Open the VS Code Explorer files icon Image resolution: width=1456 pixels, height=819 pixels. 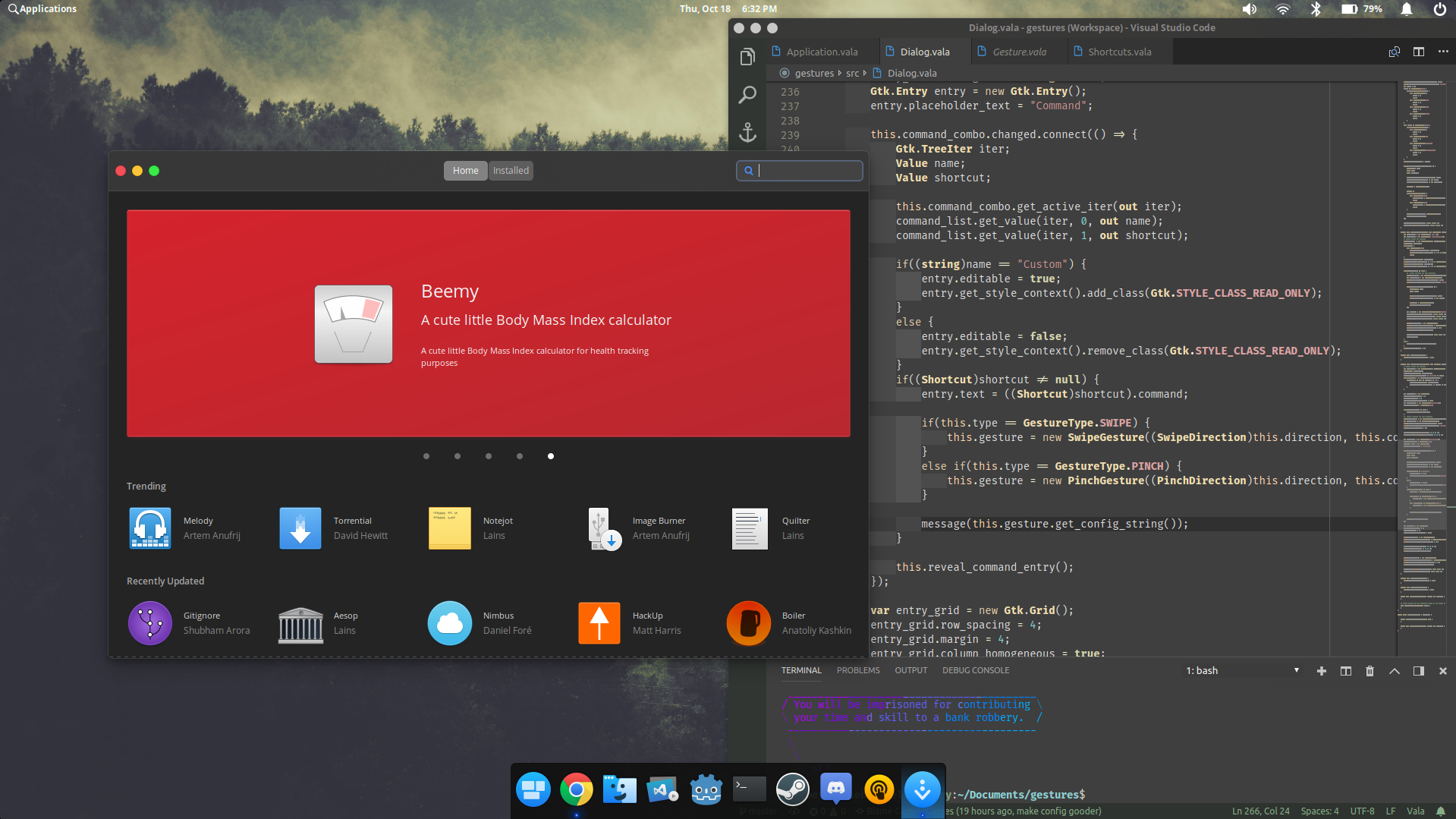coord(748,57)
